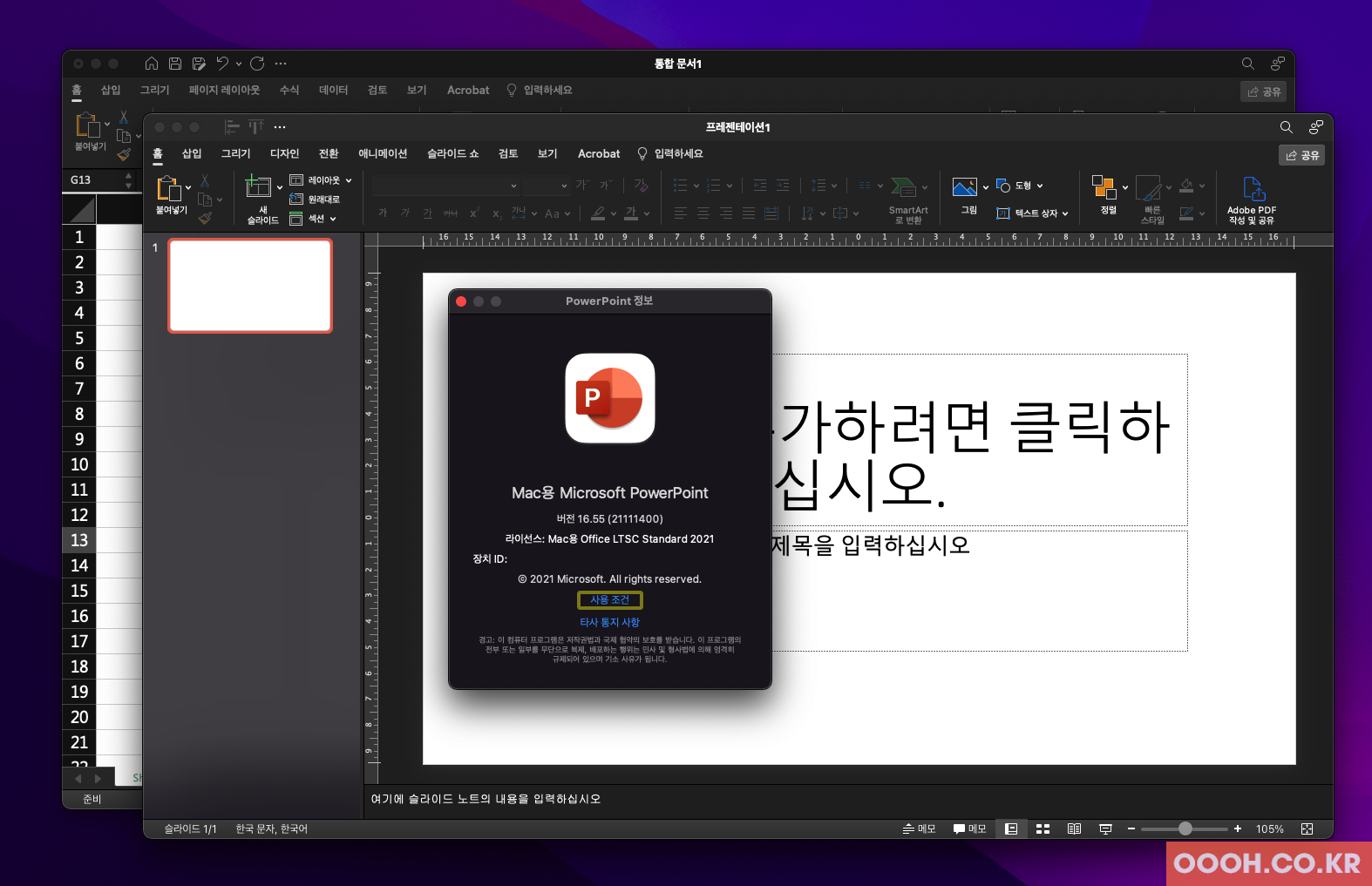Screen dimensions: 1372x886
Task: Click the font color 가 swatch
Action: 631,213
